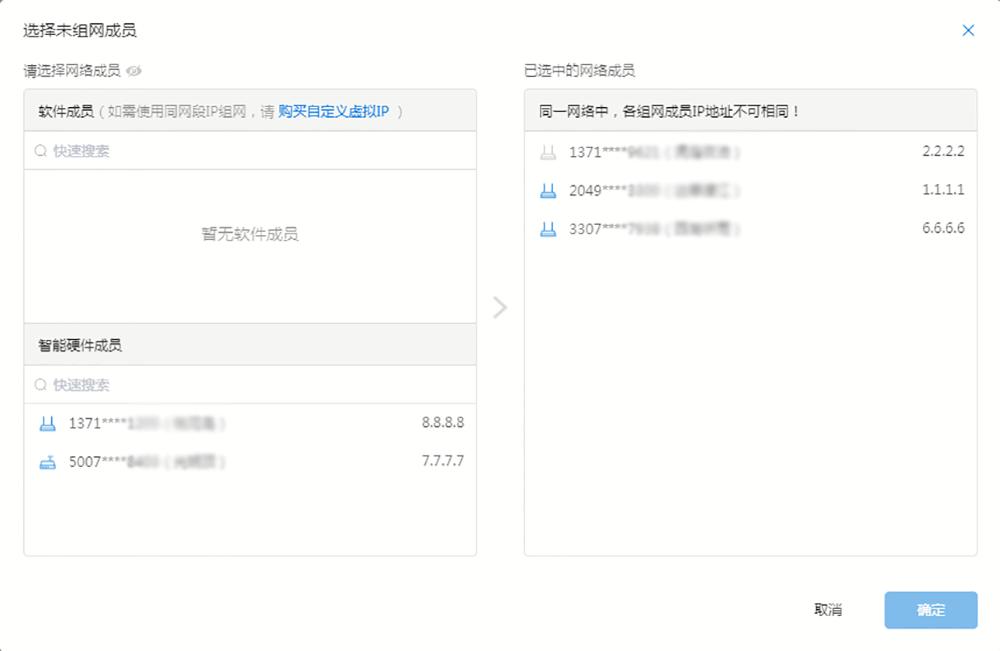Select the hardware member starting with 5007
This screenshot has height=651, width=1000.
(250, 461)
